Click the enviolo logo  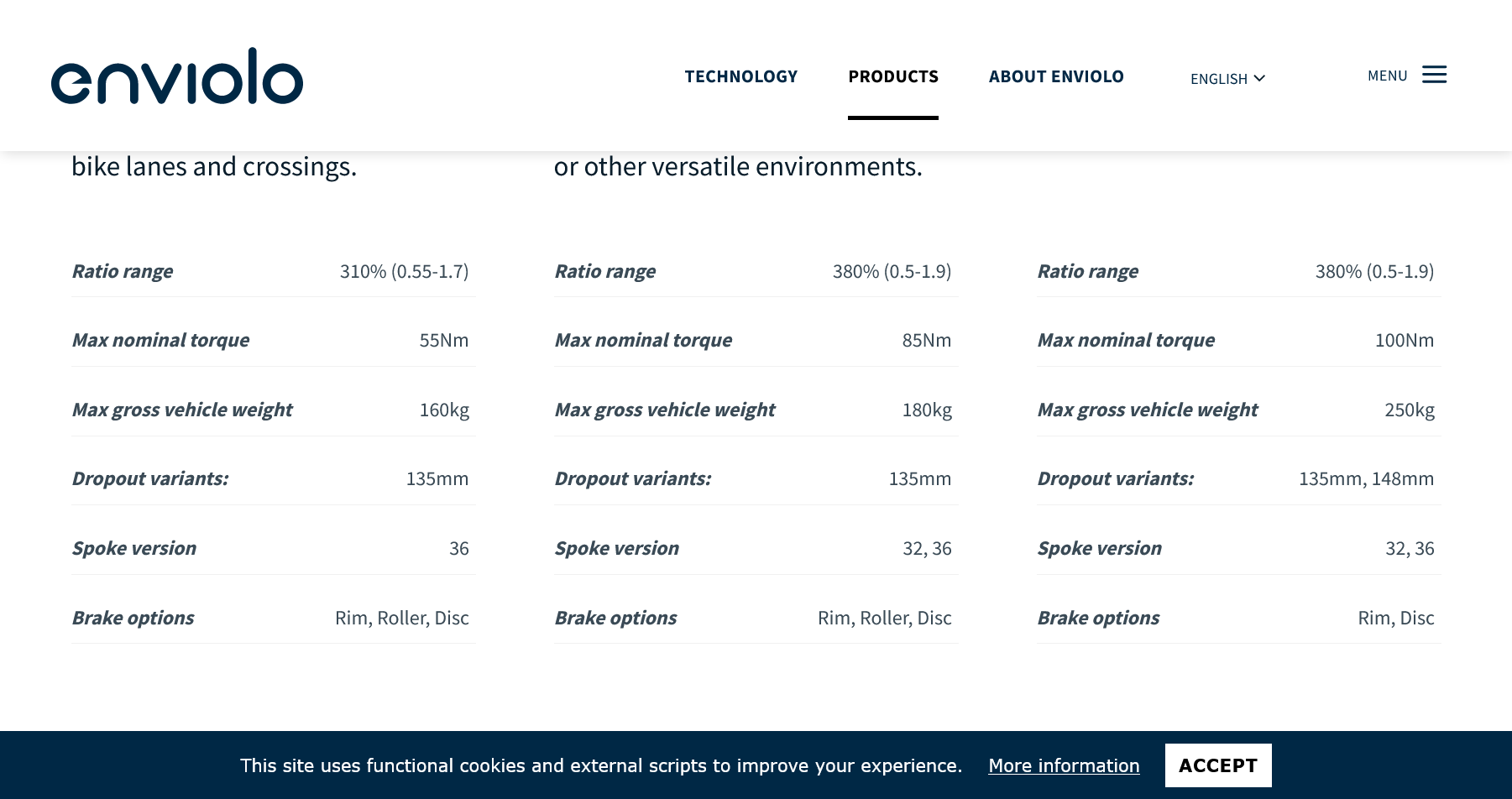[177, 76]
